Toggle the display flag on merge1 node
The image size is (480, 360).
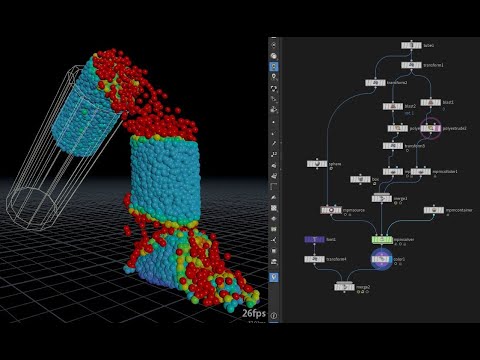[390, 199]
